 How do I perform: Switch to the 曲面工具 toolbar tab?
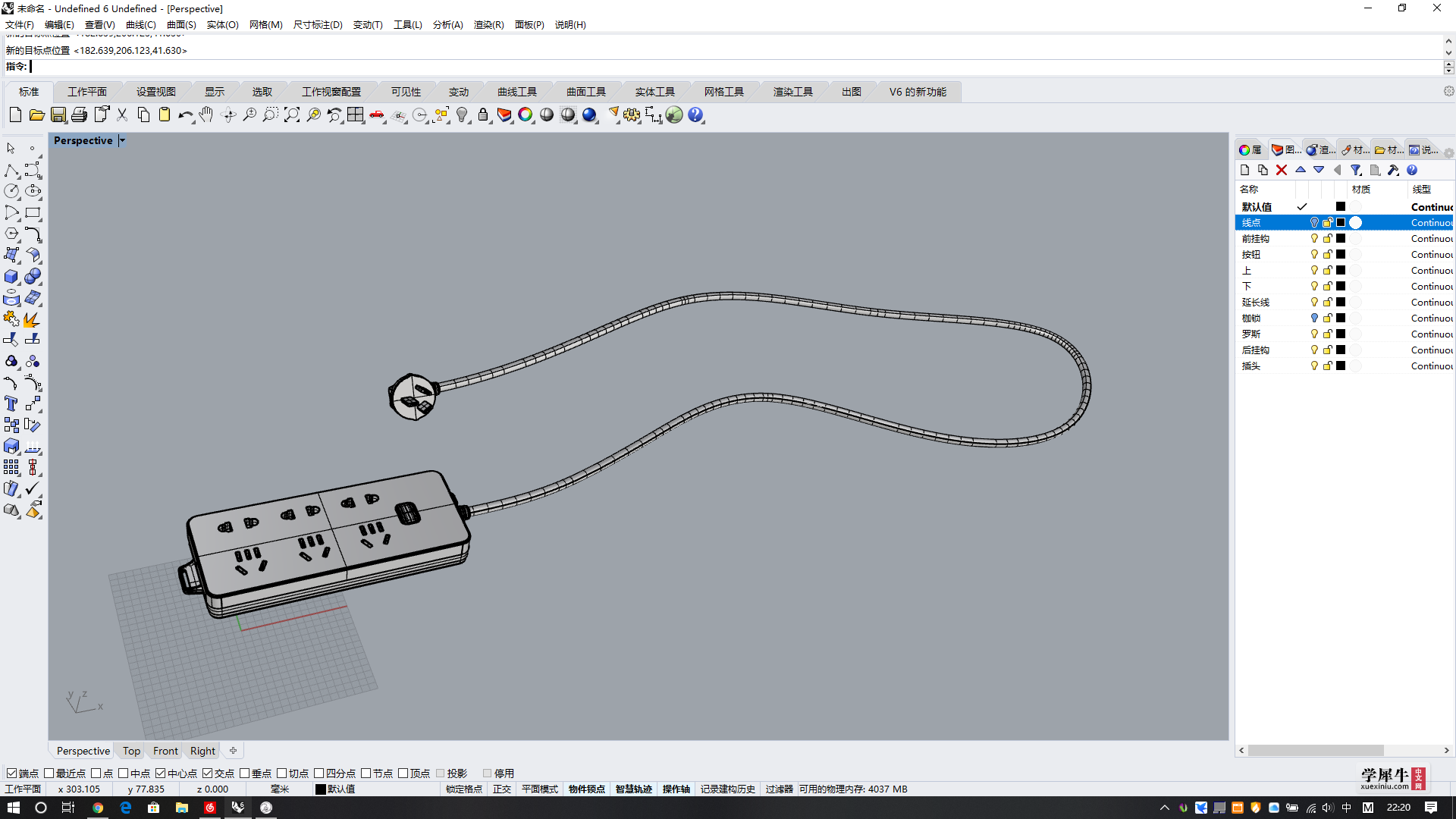click(x=585, y=92)
